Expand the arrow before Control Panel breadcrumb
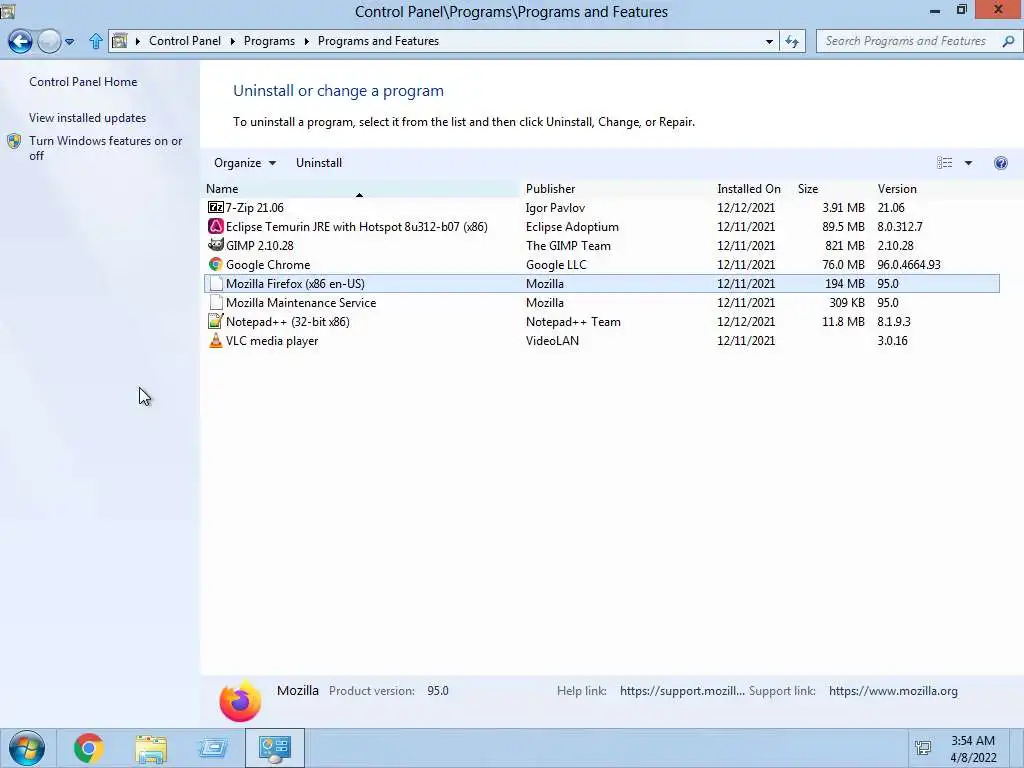1024x768 pixels. point(138,41)
